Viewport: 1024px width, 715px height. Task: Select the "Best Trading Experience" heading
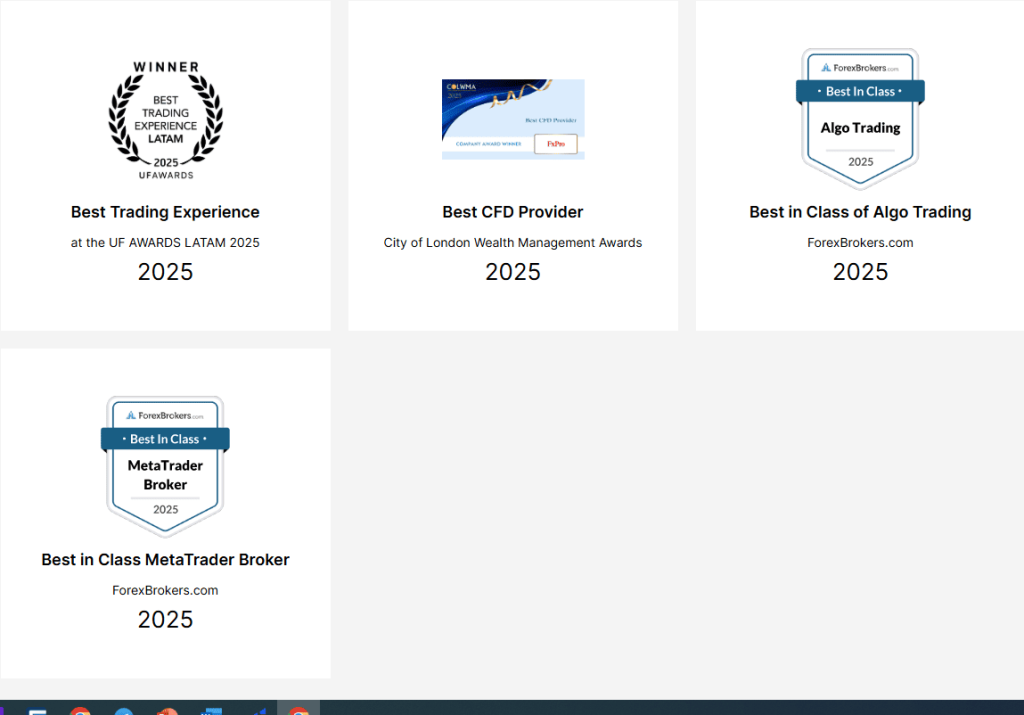point(165,212)
